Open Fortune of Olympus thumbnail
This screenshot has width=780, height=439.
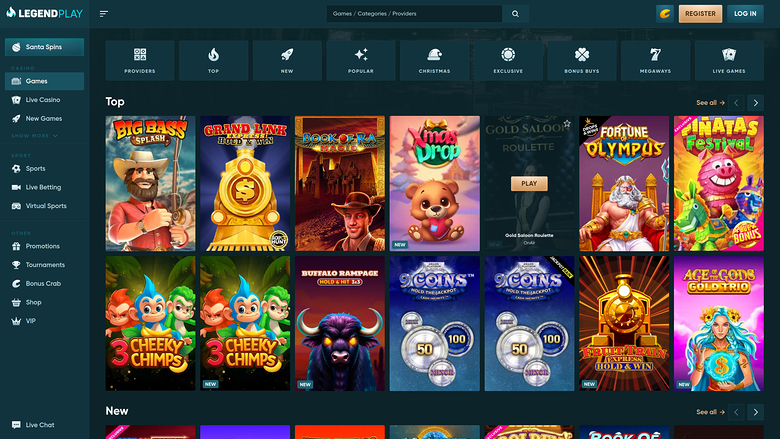click(624, 183)
